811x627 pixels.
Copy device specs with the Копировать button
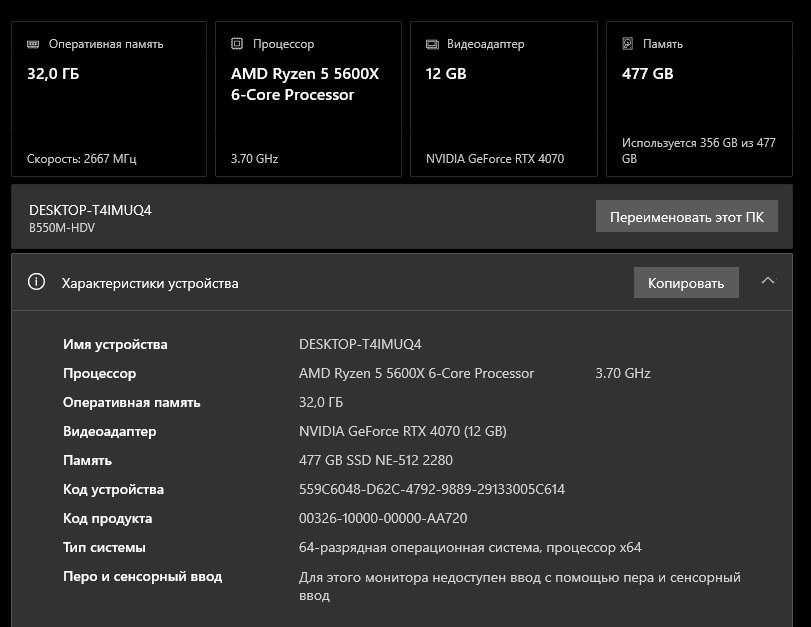(686, 282)
